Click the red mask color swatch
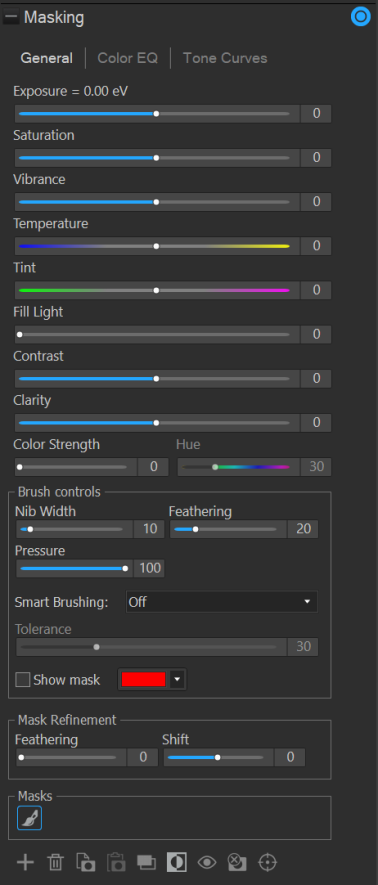The height and width of the screenshot is (885, 378). click(143, 680)
